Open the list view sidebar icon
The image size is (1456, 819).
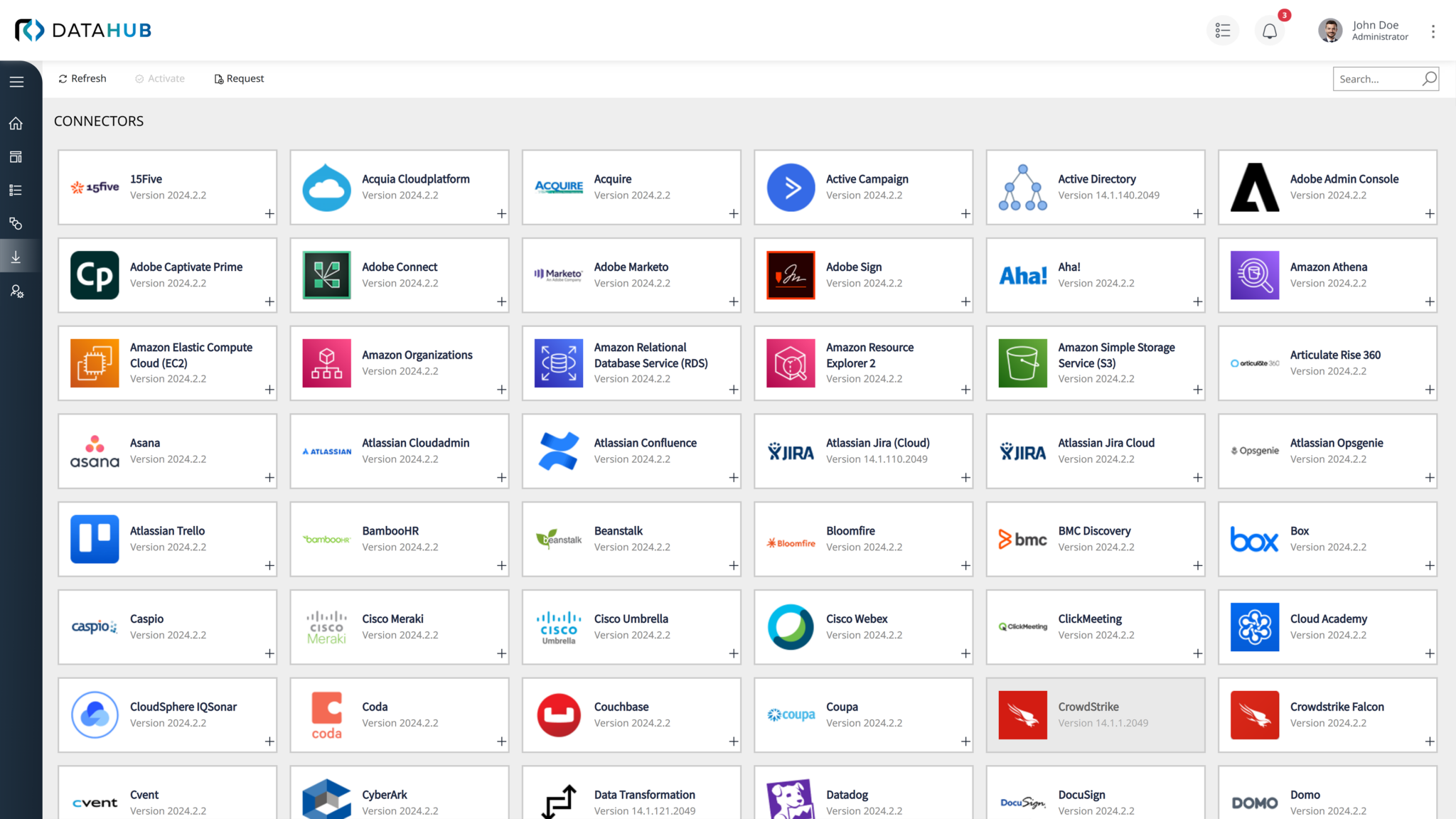coord(16,191)
